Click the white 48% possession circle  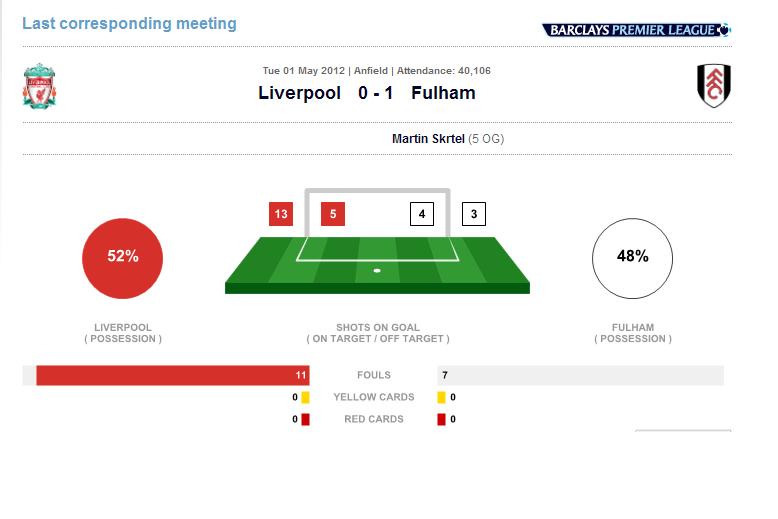point(633,259)
